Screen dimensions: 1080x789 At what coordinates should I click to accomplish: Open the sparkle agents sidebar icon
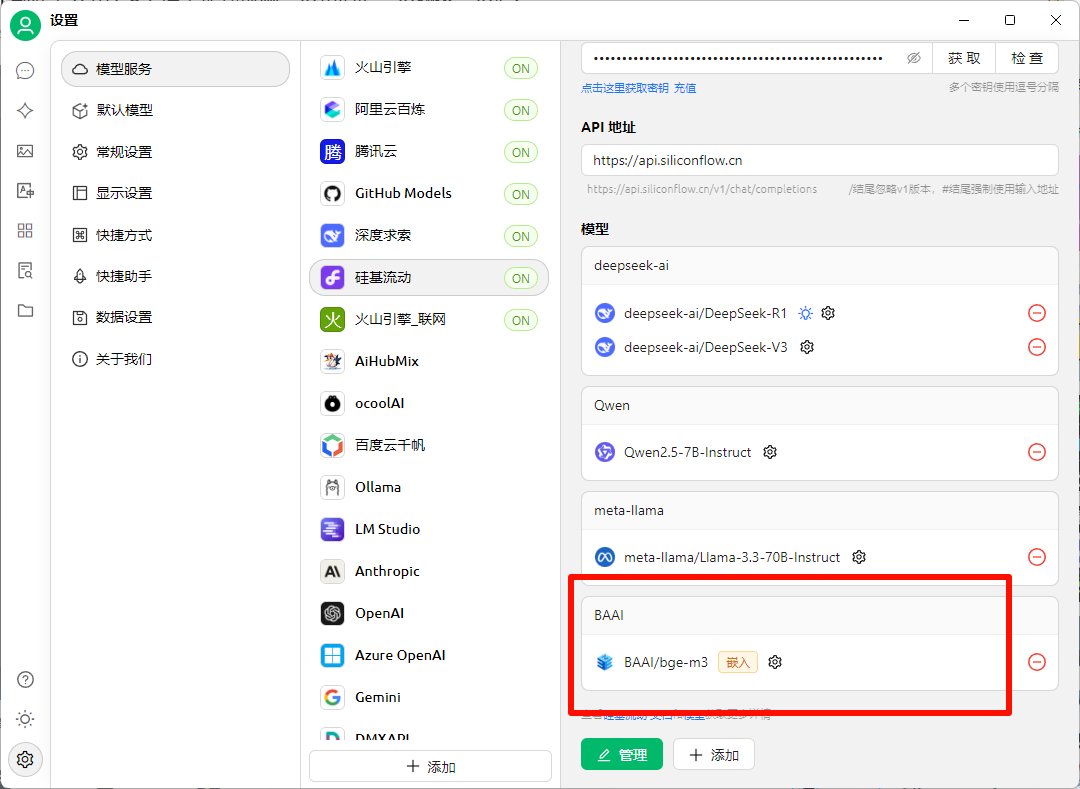pos(25,111)
